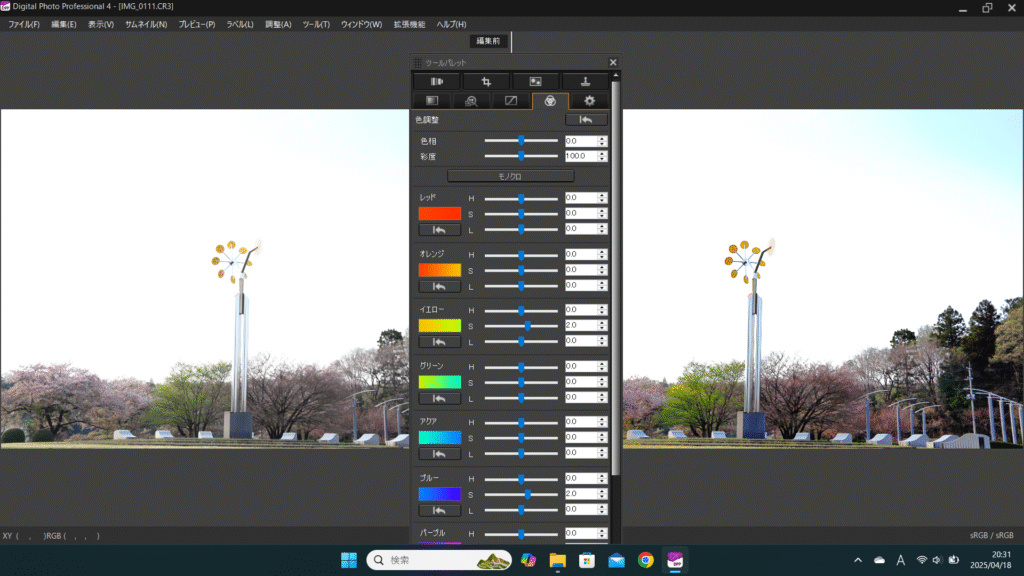Screen dimensions: 1024x576
Task: Open the detail magnifier tab in the palette
Action: 471,101
